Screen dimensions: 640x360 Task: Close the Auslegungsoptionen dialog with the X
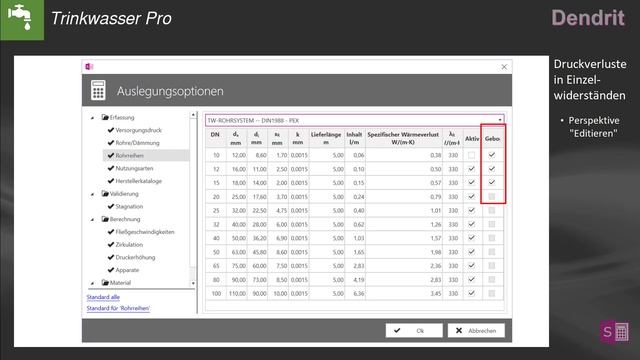pos(504,67)
